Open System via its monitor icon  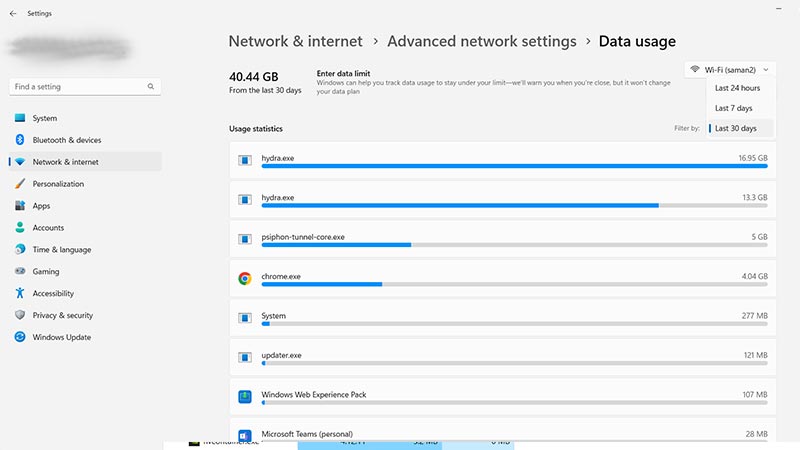[20, 118]
